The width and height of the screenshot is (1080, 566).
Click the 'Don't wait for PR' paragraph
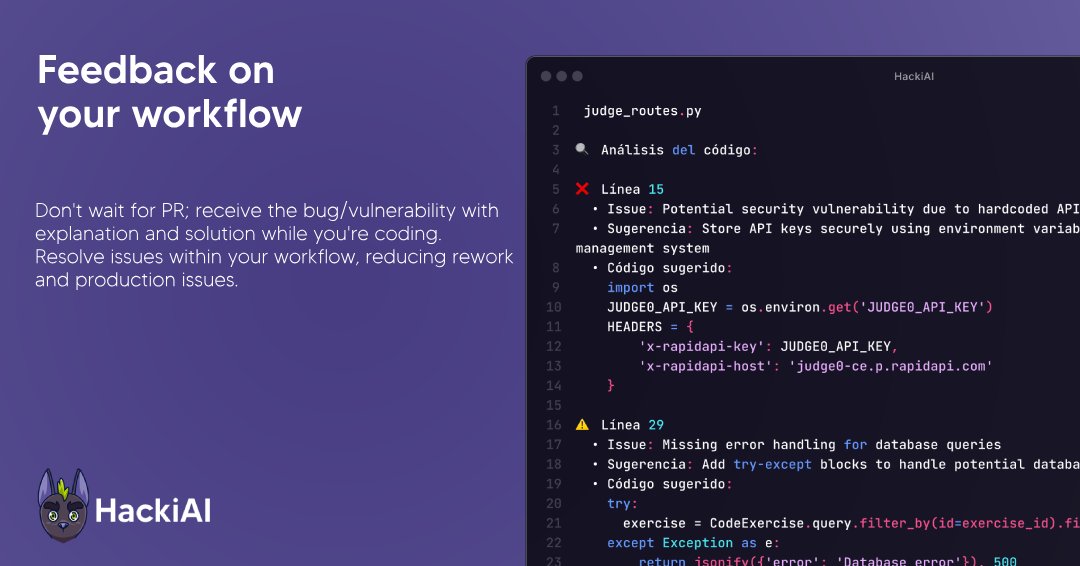[274, 244]
